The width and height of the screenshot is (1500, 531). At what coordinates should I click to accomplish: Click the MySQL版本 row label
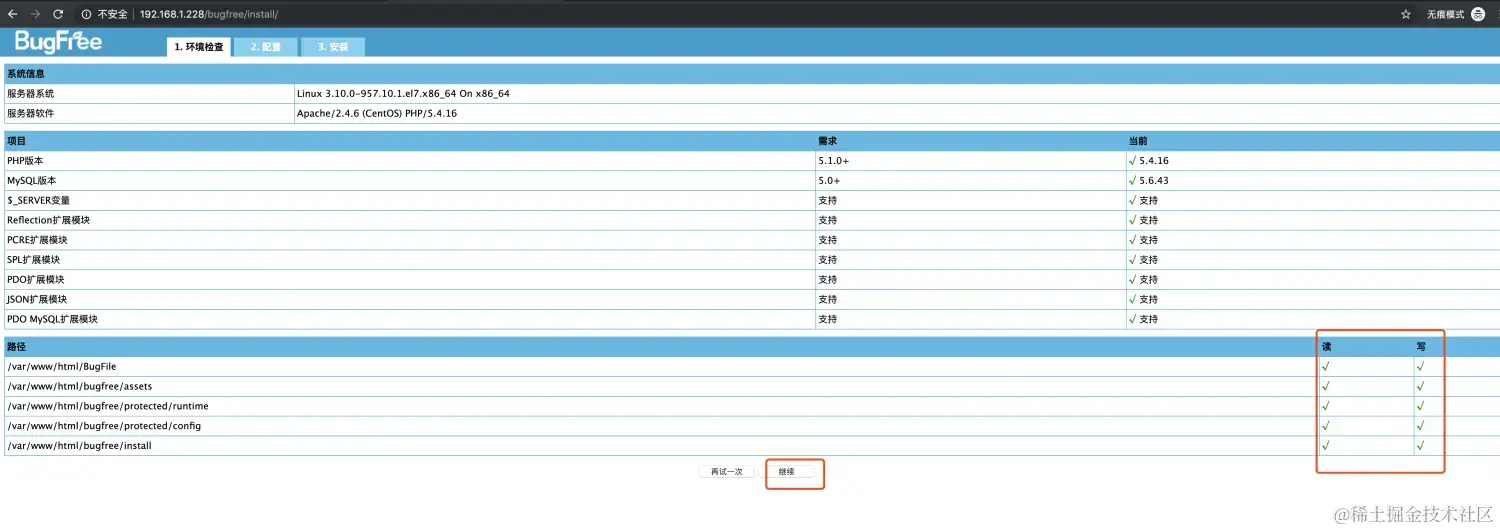pos(32,181)
